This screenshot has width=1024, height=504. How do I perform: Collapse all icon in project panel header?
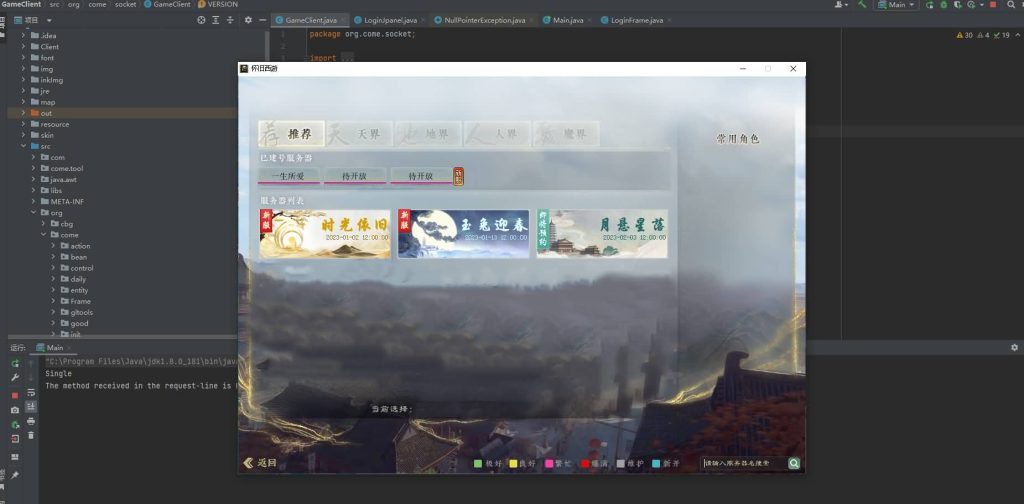click(x=230, y=20)
